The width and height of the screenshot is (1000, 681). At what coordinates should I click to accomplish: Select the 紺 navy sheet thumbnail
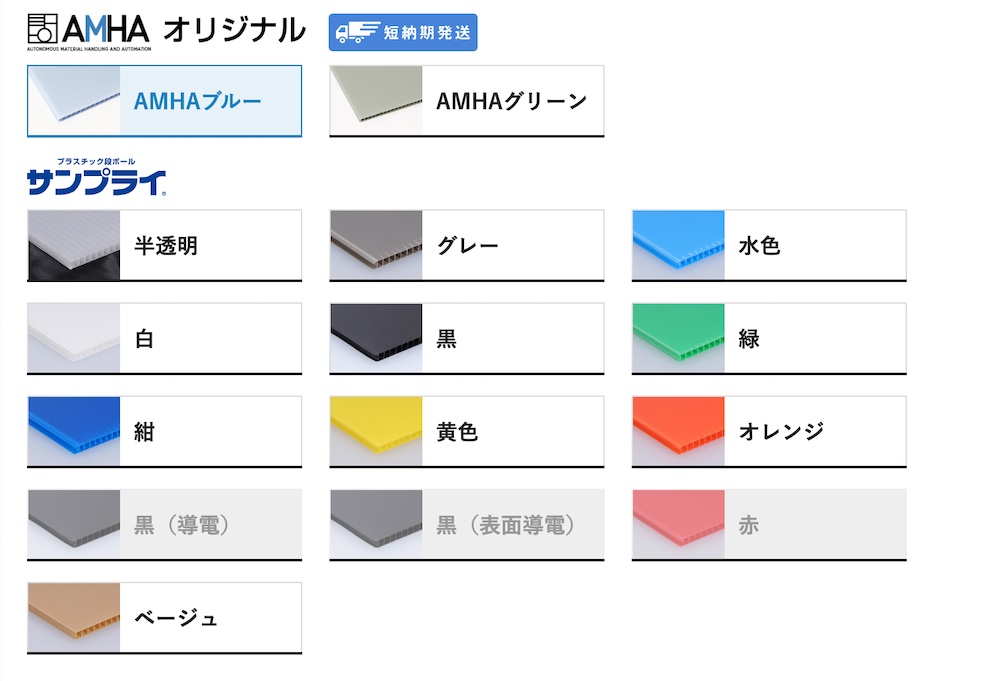[73, 432]
